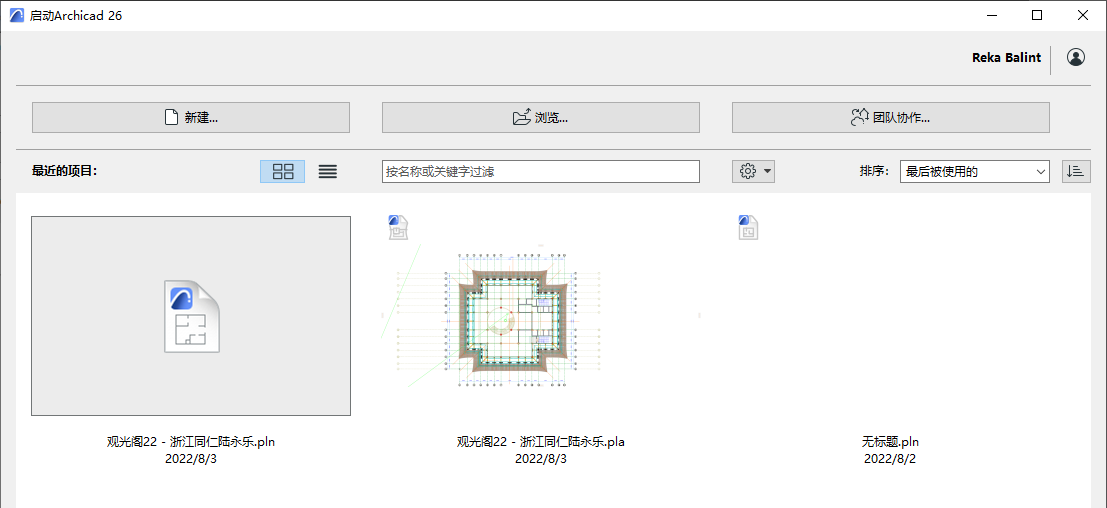Open the gear settings dropdown
Screen dimensions: 1107x508
click(x=753, y=171)
